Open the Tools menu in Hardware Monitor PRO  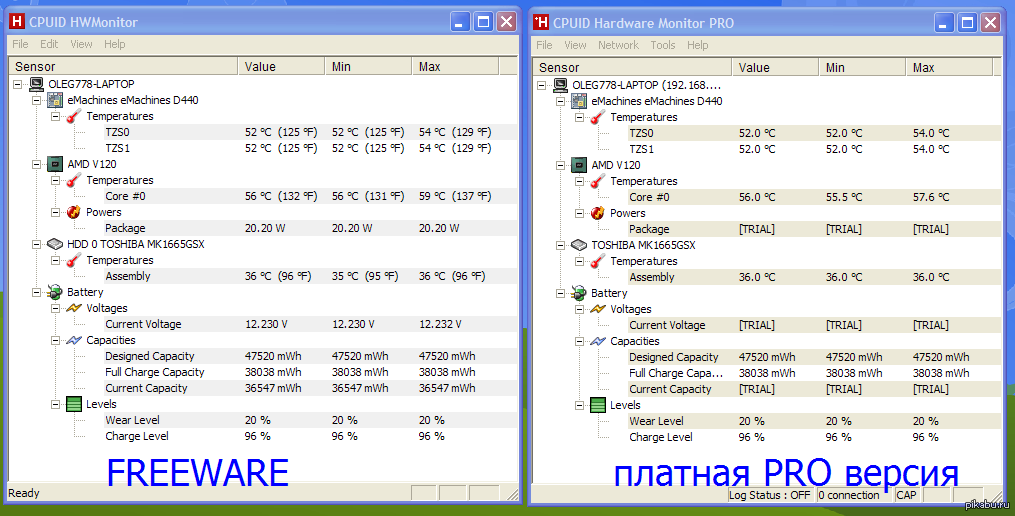click(x=662, y=45)
